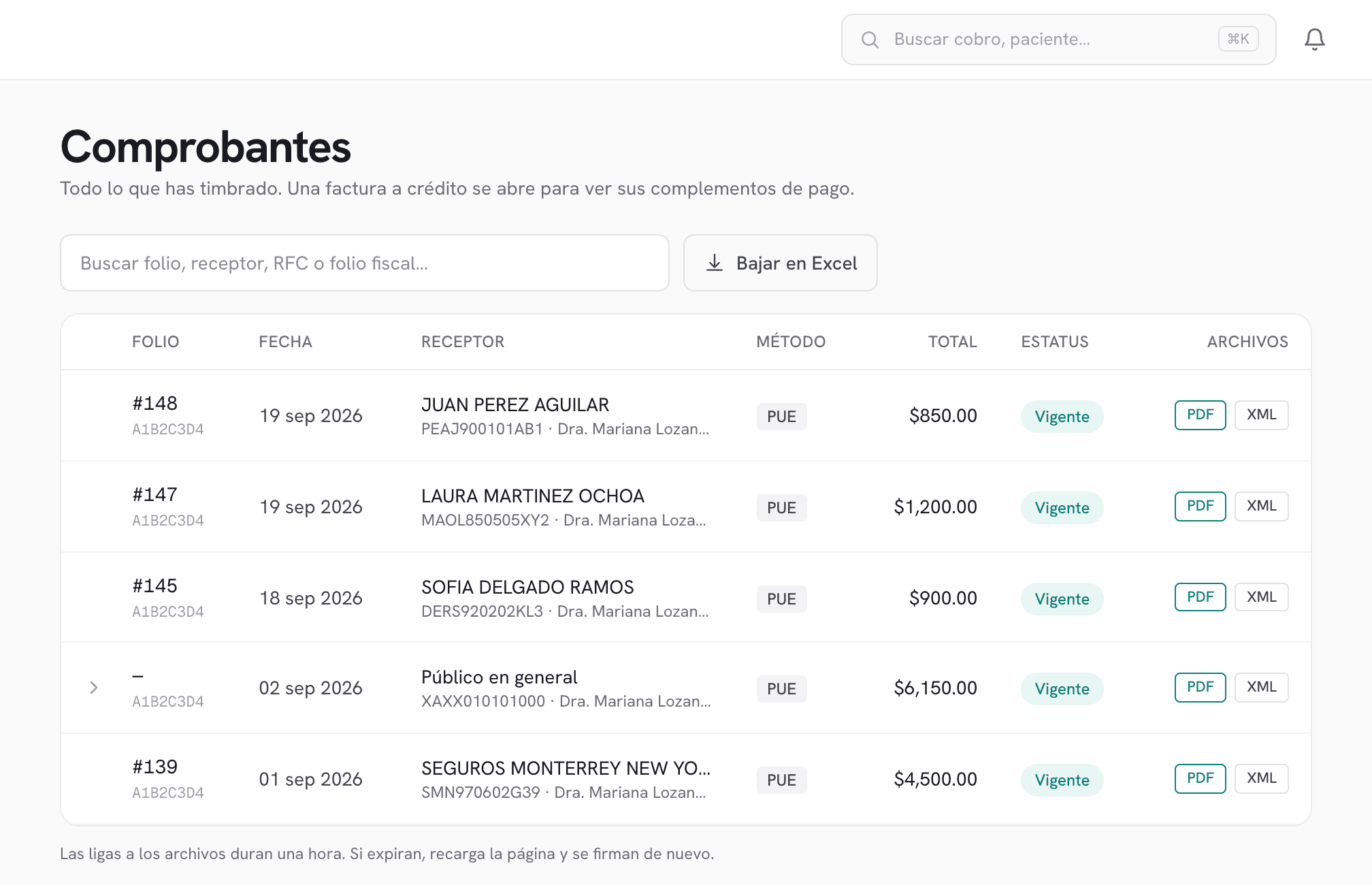Viewport: 1372px width, 885px height.
Task: Click PUE method badge for folio #147
Action: click(781, 508)
